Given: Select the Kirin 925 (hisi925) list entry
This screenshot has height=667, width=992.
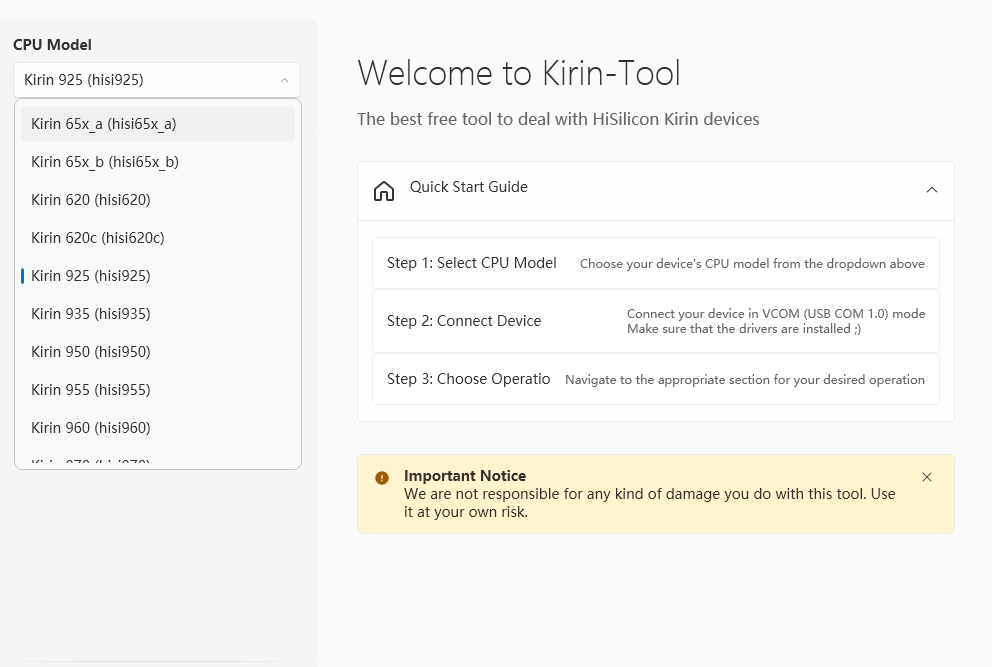Looking at the screenshot, I should (x=158, y=276).
